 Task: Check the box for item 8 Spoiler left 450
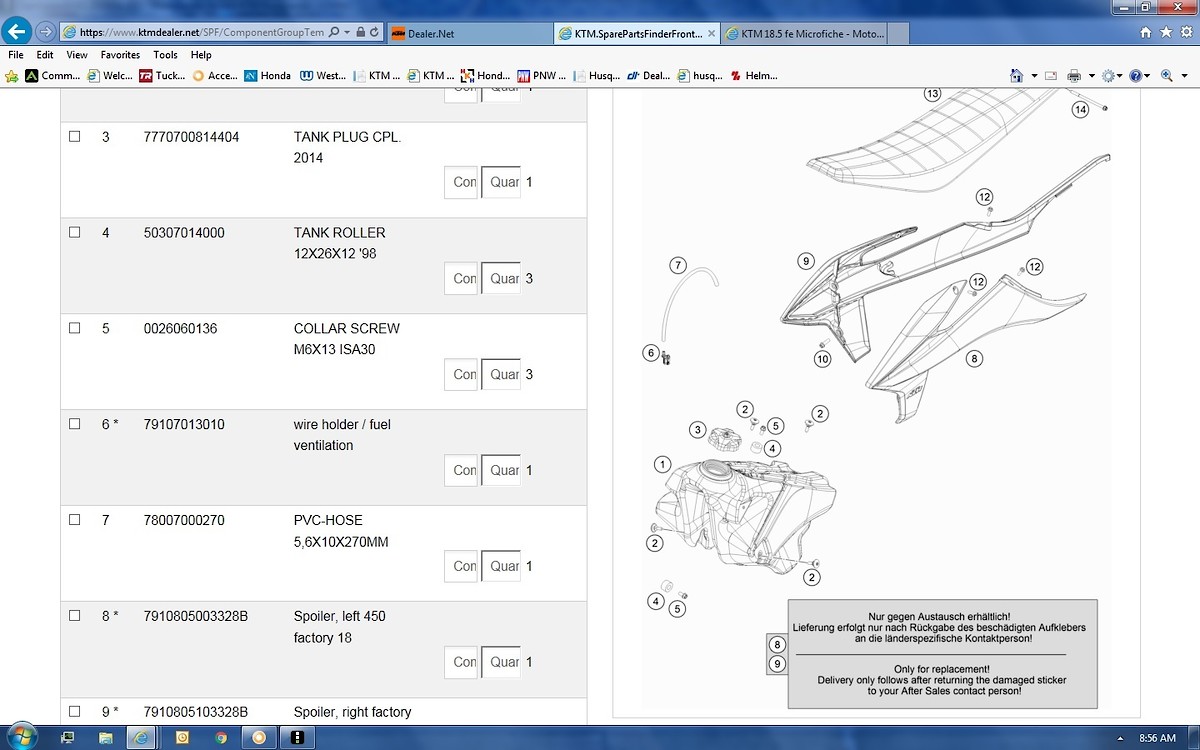click(74, 616)
